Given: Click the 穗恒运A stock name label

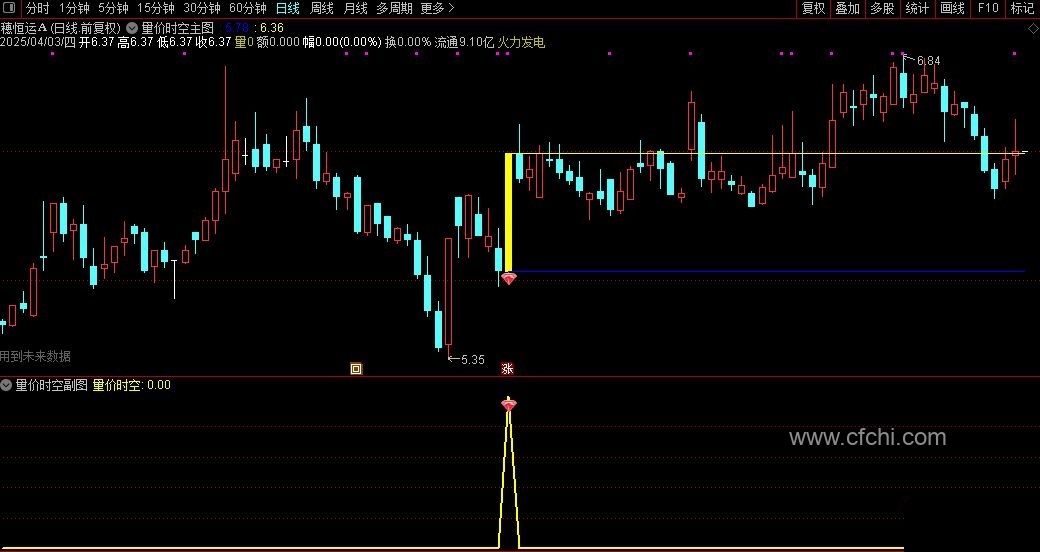Looking at the screenshot, I should [x=24, y=28].
